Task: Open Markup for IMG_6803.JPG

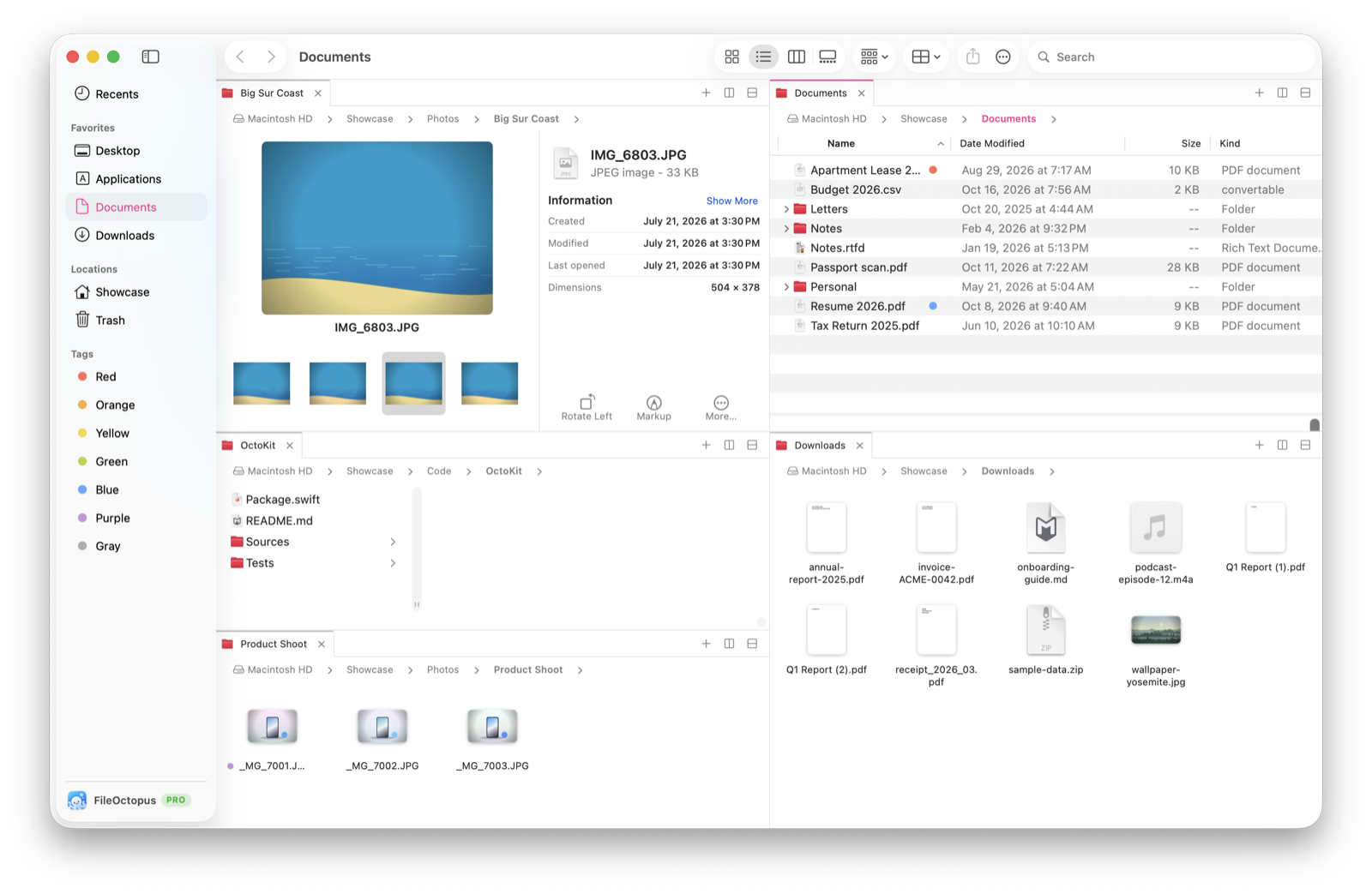Action: [653, 407]
